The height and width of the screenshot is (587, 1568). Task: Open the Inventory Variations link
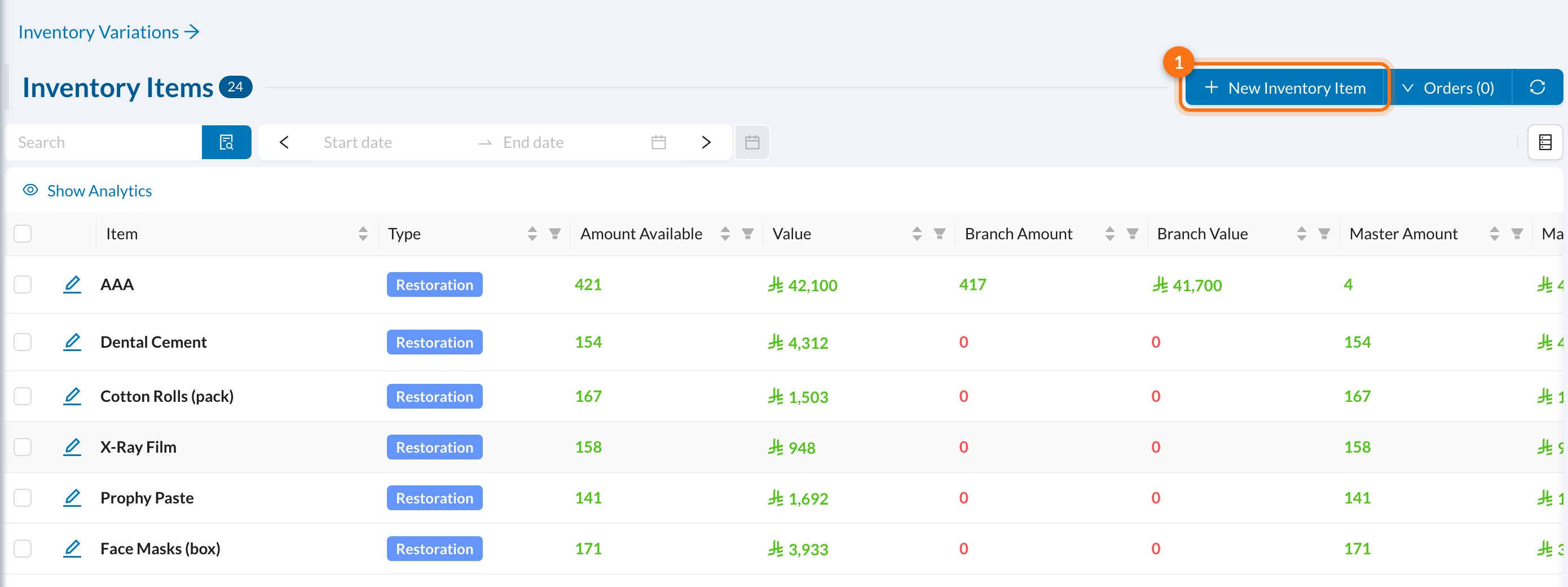[109, 32]
